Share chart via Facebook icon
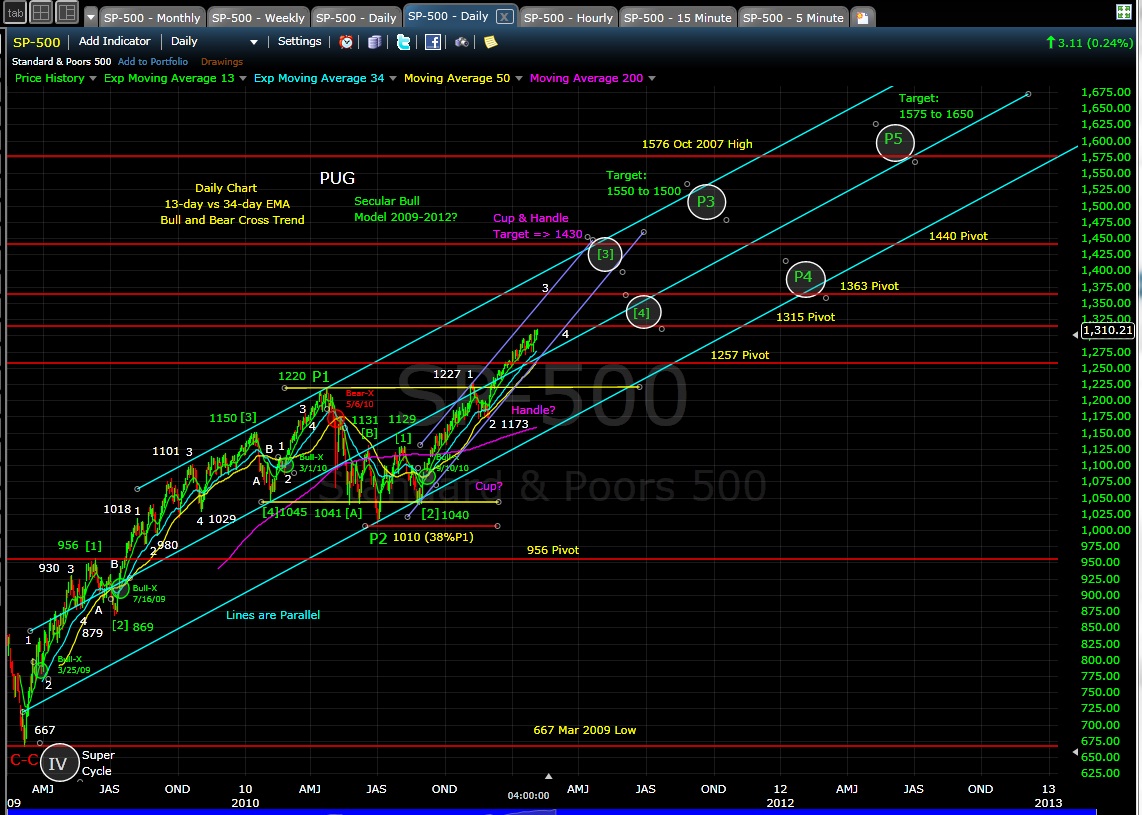 coord(433,42)
